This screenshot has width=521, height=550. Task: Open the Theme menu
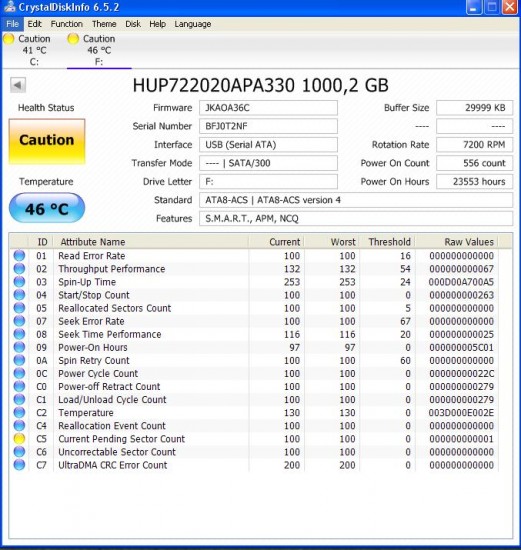[x=104, y=24]
